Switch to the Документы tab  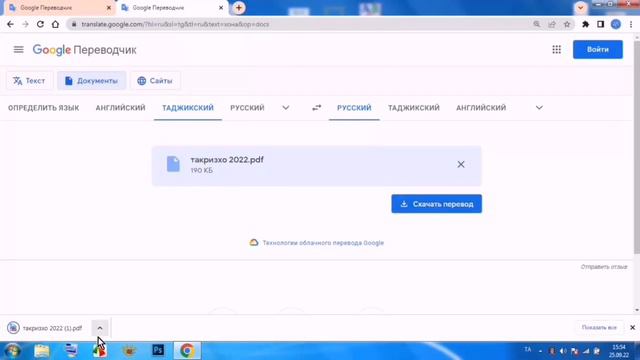[91, 81]
